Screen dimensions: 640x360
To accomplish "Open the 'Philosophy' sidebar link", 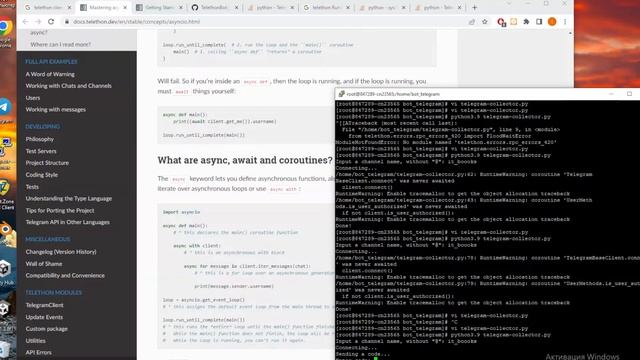I will (x=40, y=139).
